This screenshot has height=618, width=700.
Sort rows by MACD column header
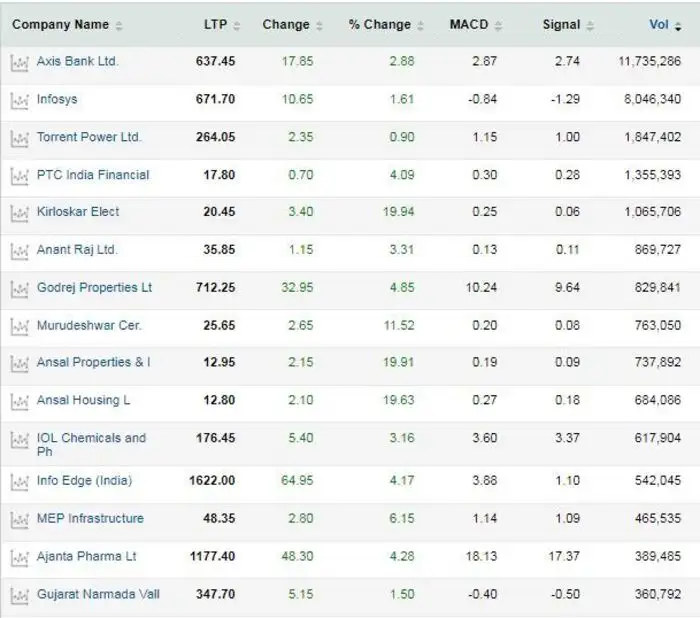pos(475,25)
